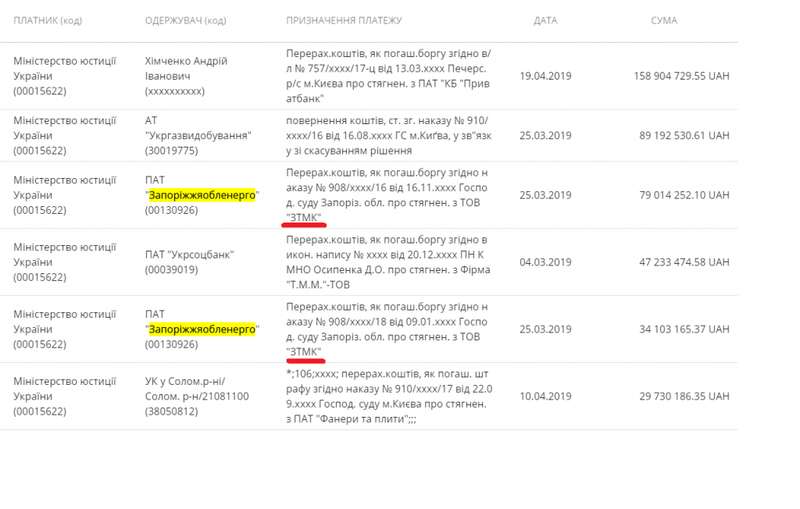Click the ПЛАТНИК (код) column header
Viewport: 800px width, 509px height.
(47, 20)
